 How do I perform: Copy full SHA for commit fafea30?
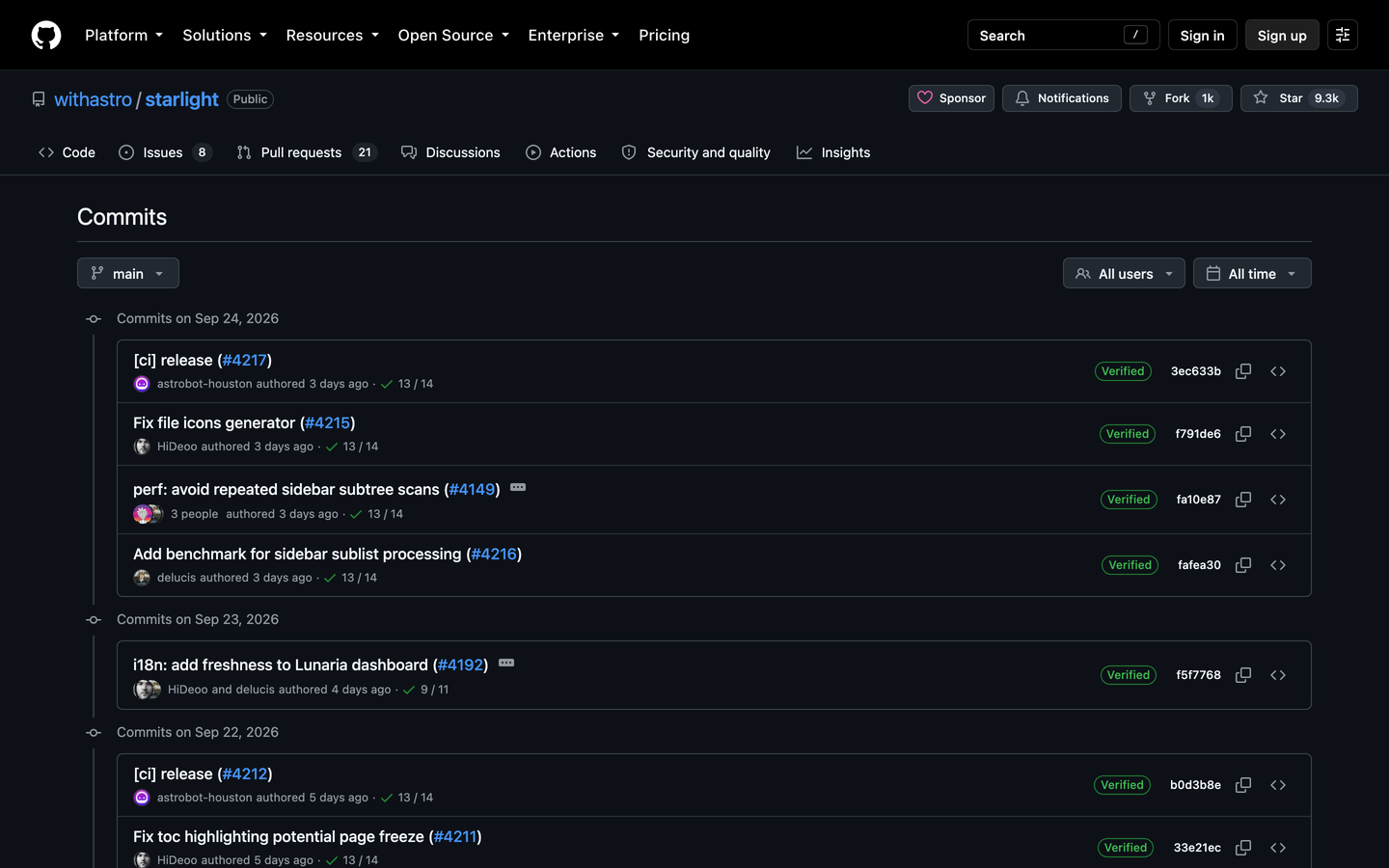(1243, 565)
